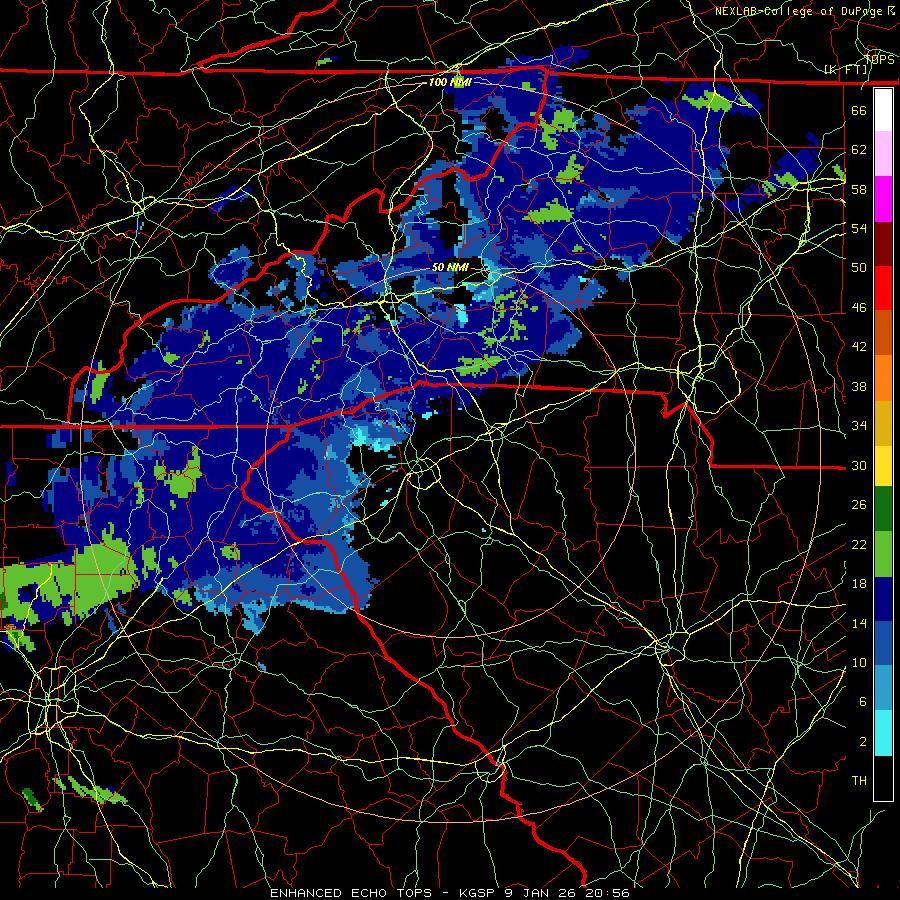Click the ENHANCED ECHO TOPS caption
The height and width of the screenshot is (900, 900).
point(351,893)
